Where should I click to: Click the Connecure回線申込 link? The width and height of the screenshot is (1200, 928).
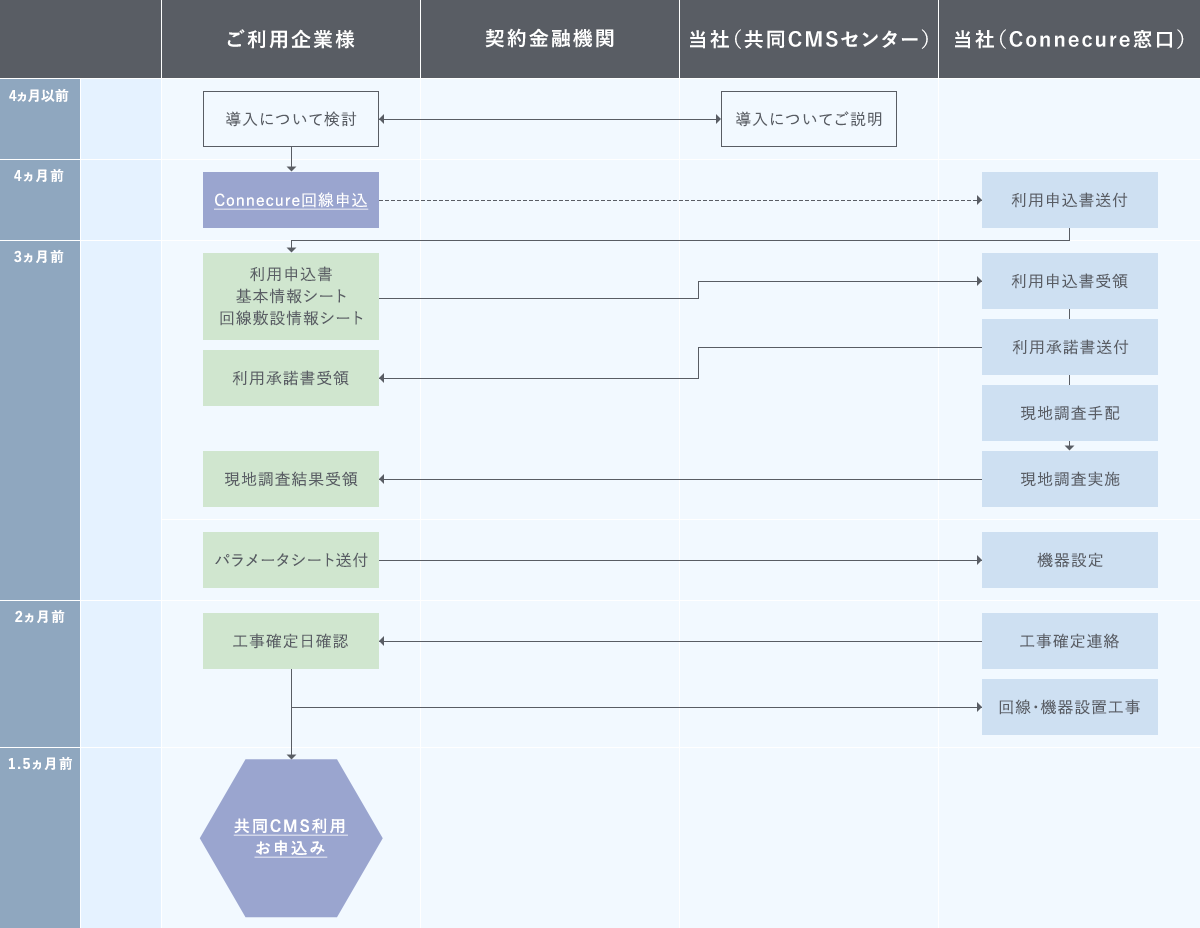pos(291,200)
